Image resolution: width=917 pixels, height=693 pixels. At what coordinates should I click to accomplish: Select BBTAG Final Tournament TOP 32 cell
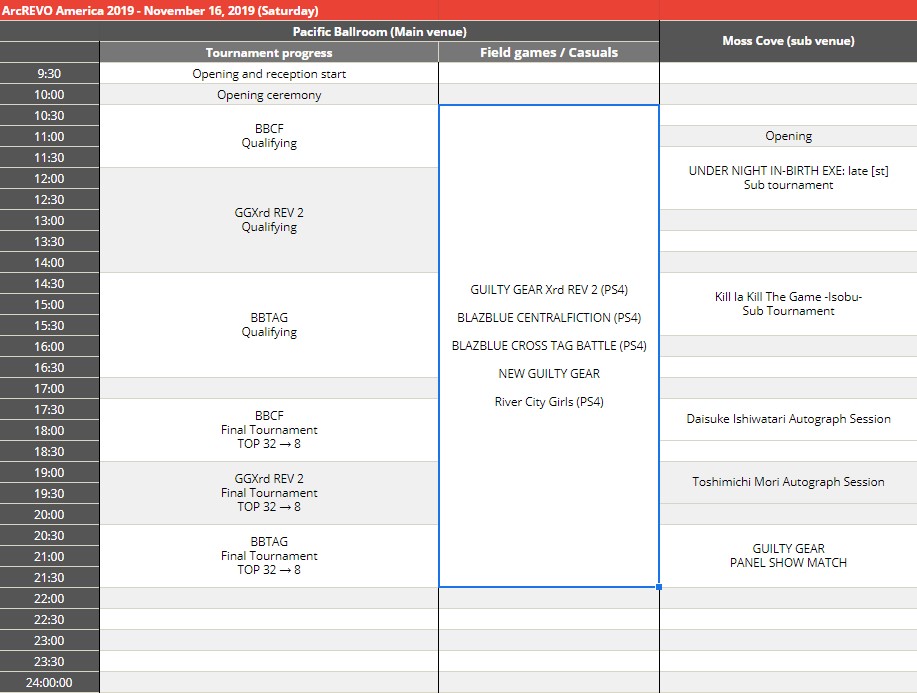point(269,556)
